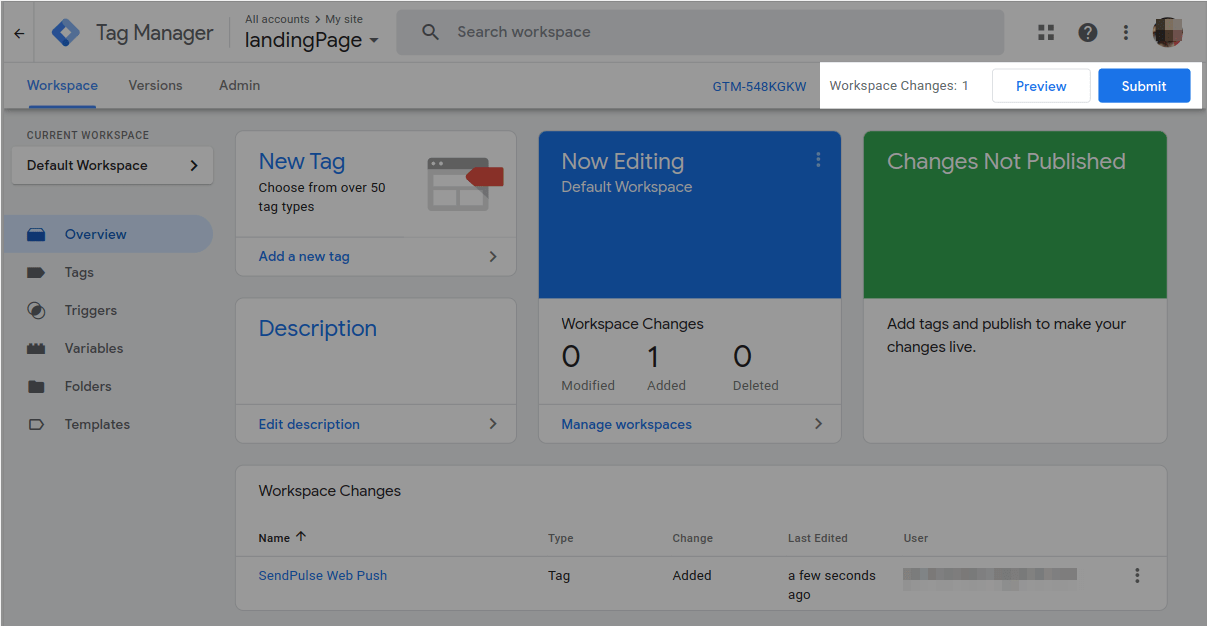The image size is (1207, 626).
Task: Click the Folders icon in sidebar
Action: tap(36, 387)
